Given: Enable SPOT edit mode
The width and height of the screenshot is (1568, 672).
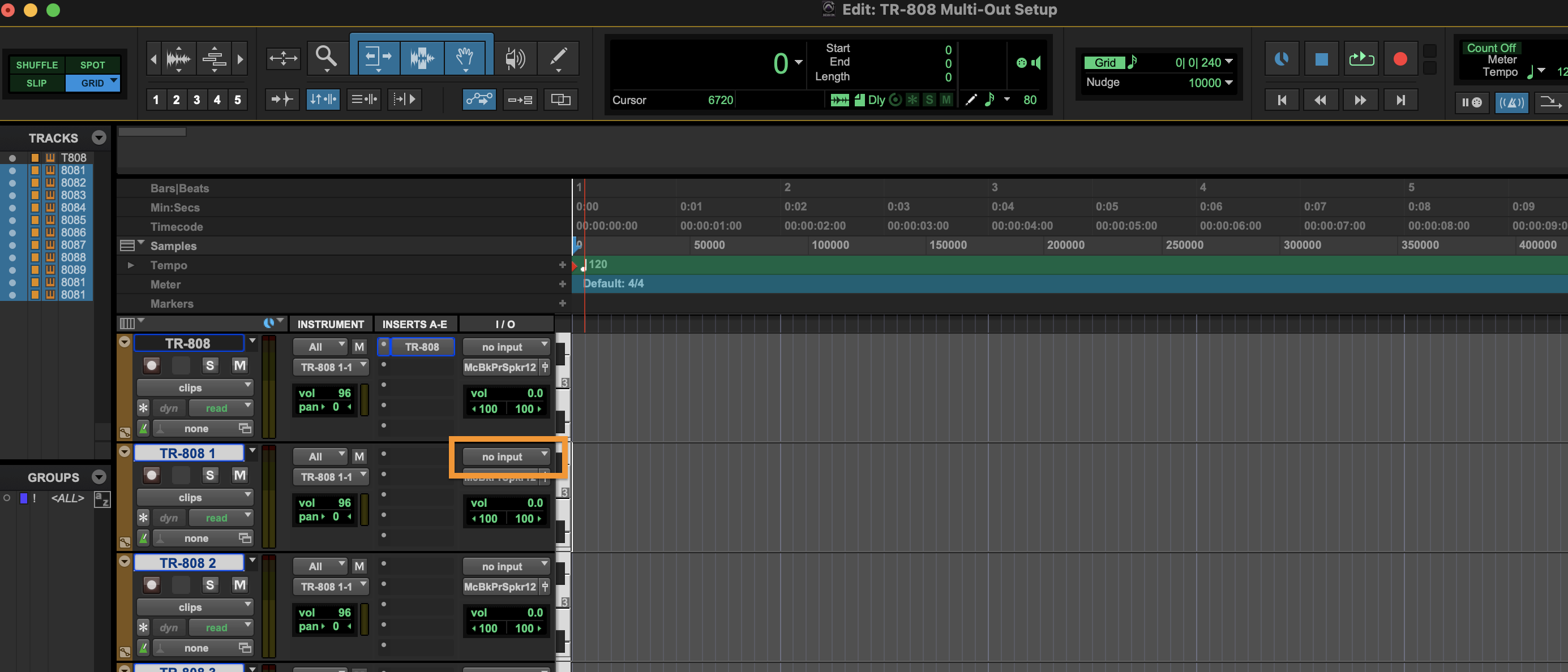Looking at the screenshot, I should [92, 64].
